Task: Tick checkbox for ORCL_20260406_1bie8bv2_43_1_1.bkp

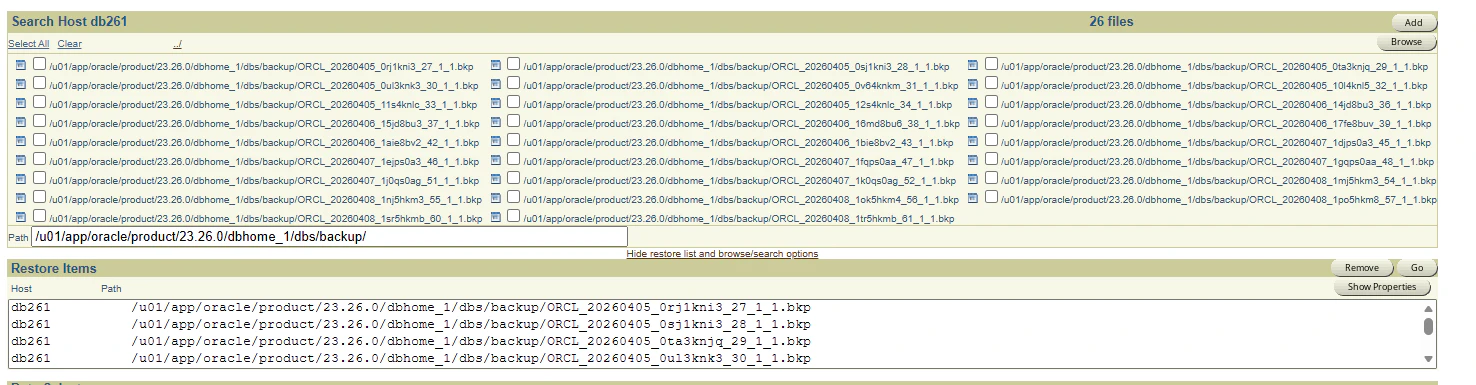Action: [x=513, y=140]
